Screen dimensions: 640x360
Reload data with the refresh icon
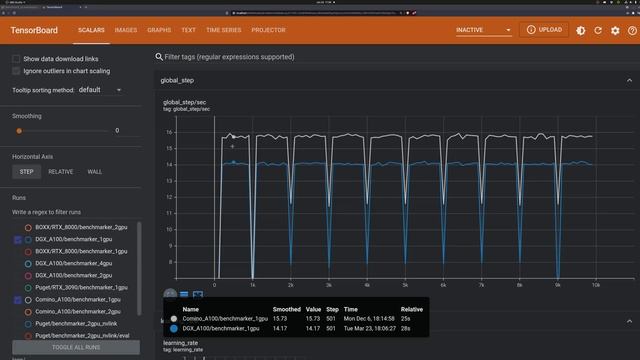pyautogui.click(x=598, y=31)
